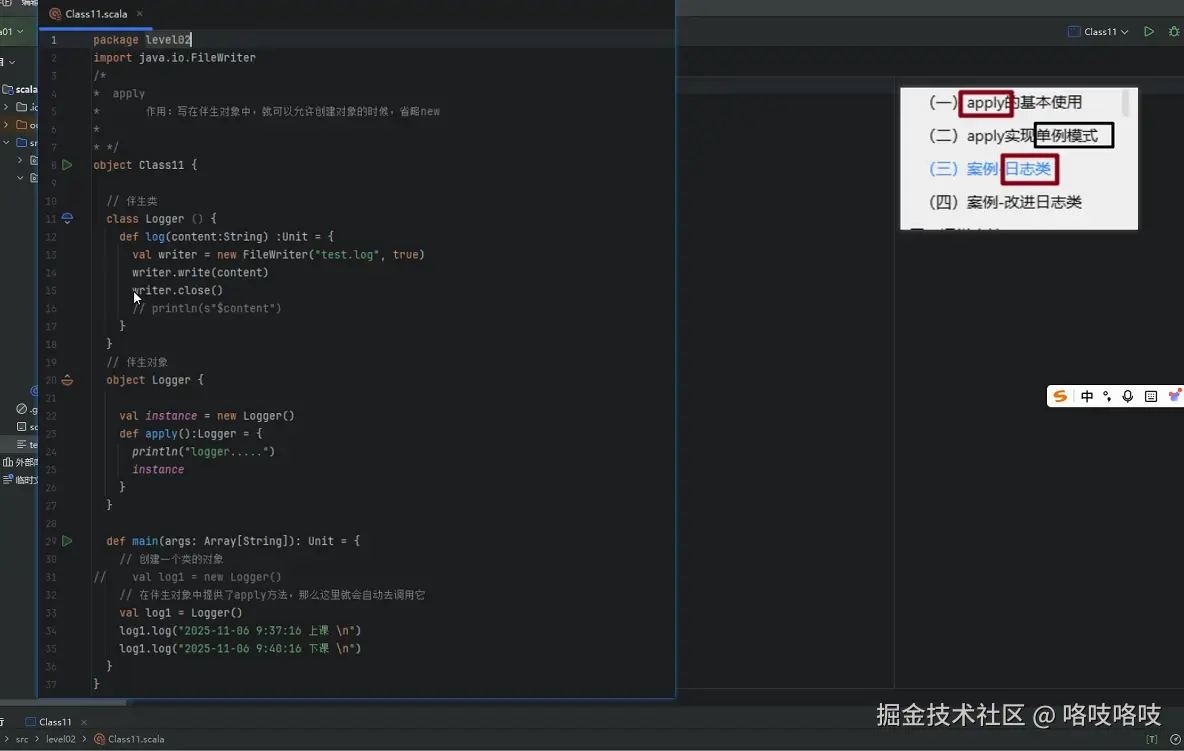Select the gitignore file in the project tree
Image resolution: width=1184 pixels, height=751 pixels.
click(x=26, y=409)
